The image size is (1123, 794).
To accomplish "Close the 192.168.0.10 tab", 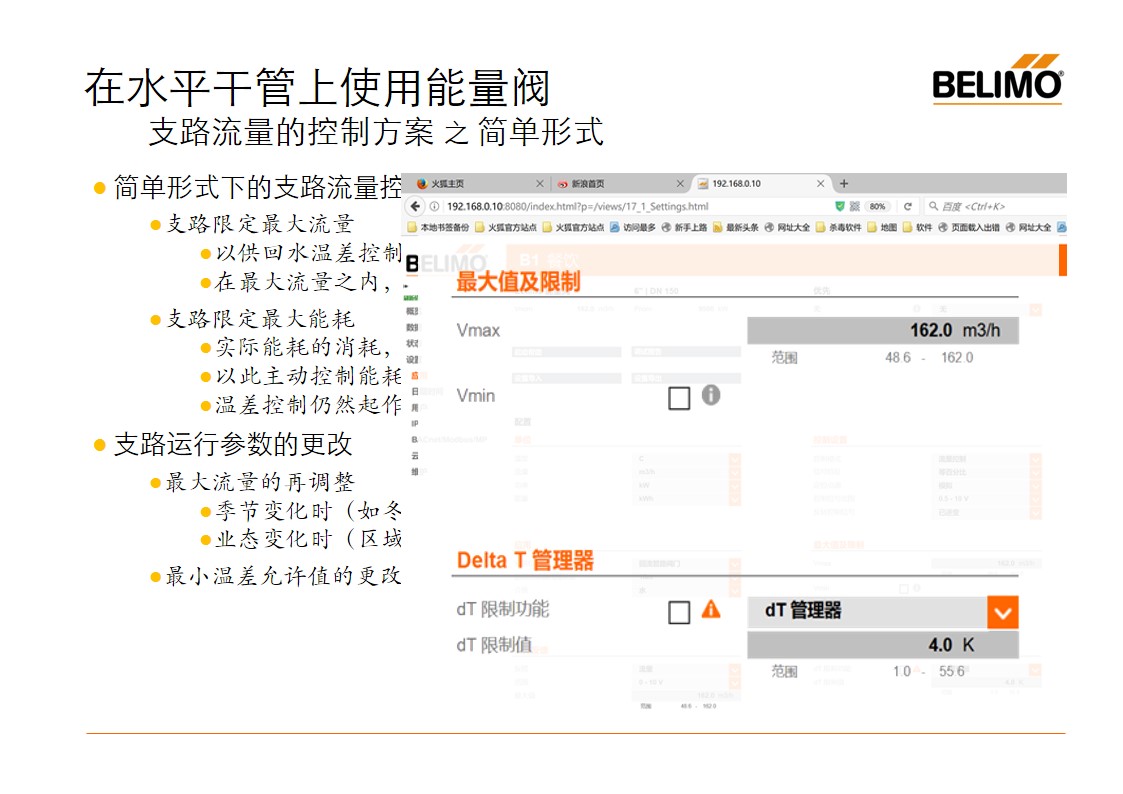I will pos(822,184).
